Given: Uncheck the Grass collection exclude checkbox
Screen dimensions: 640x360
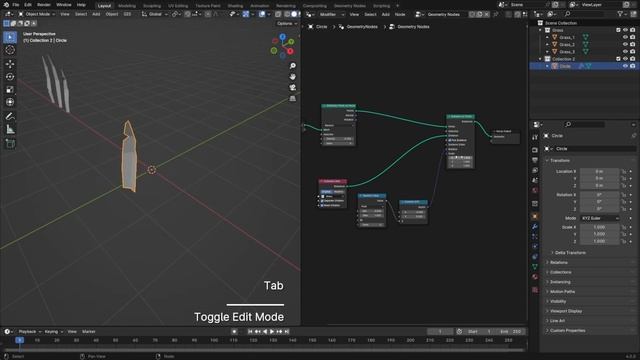Looking at the screenshot, I should pos(618,30).
